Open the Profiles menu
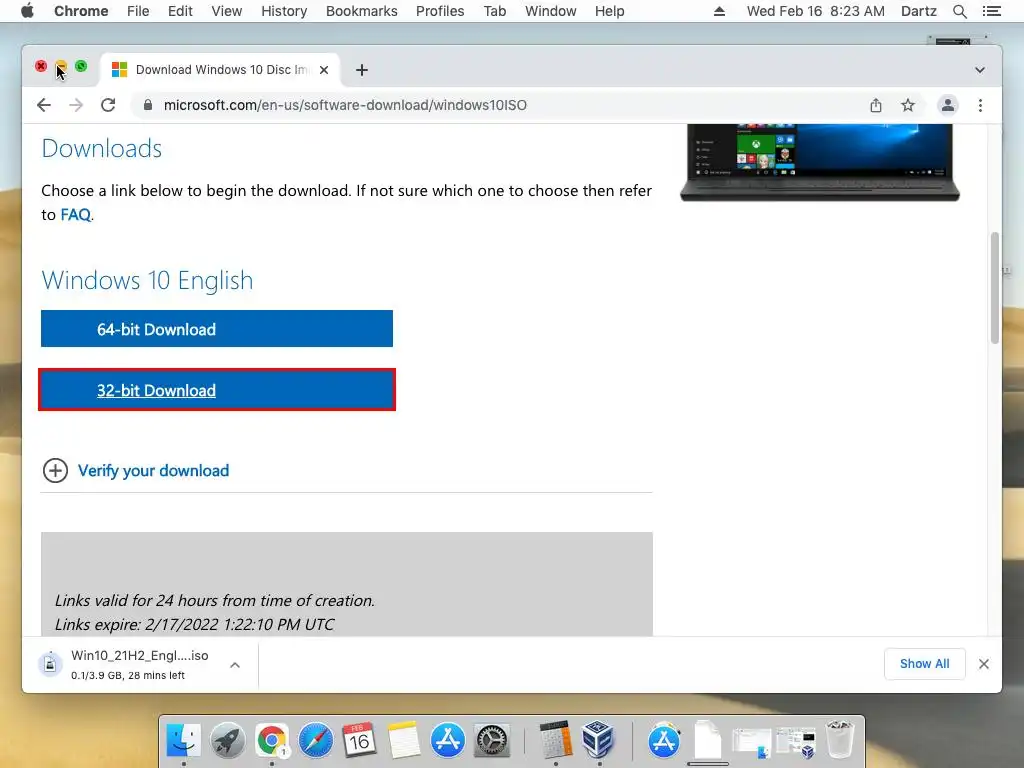The width and height of the screenshot is (1024, 768). click(440, 11)
